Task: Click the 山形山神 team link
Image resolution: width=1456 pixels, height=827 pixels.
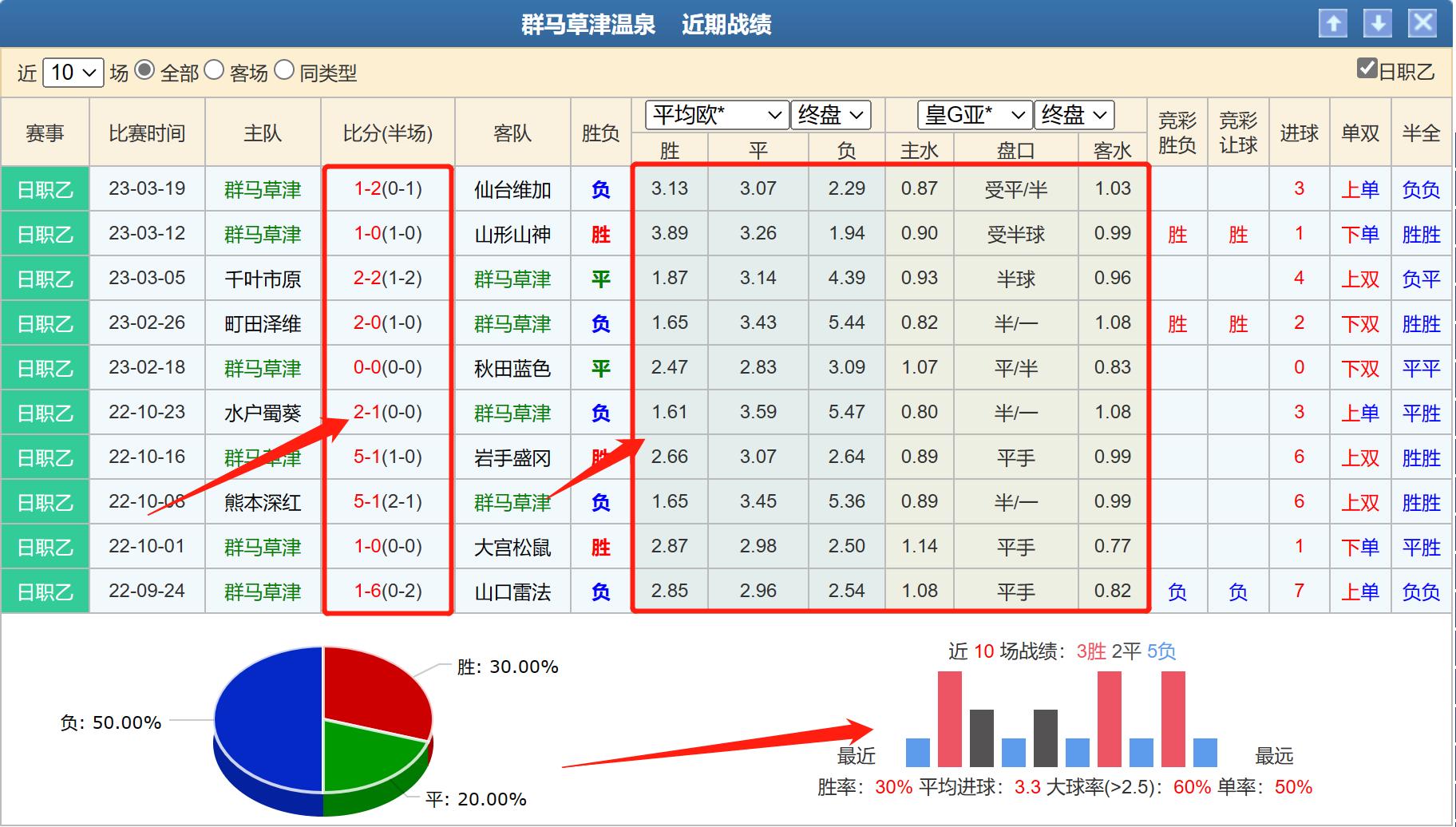Action: tap(512, 233)
